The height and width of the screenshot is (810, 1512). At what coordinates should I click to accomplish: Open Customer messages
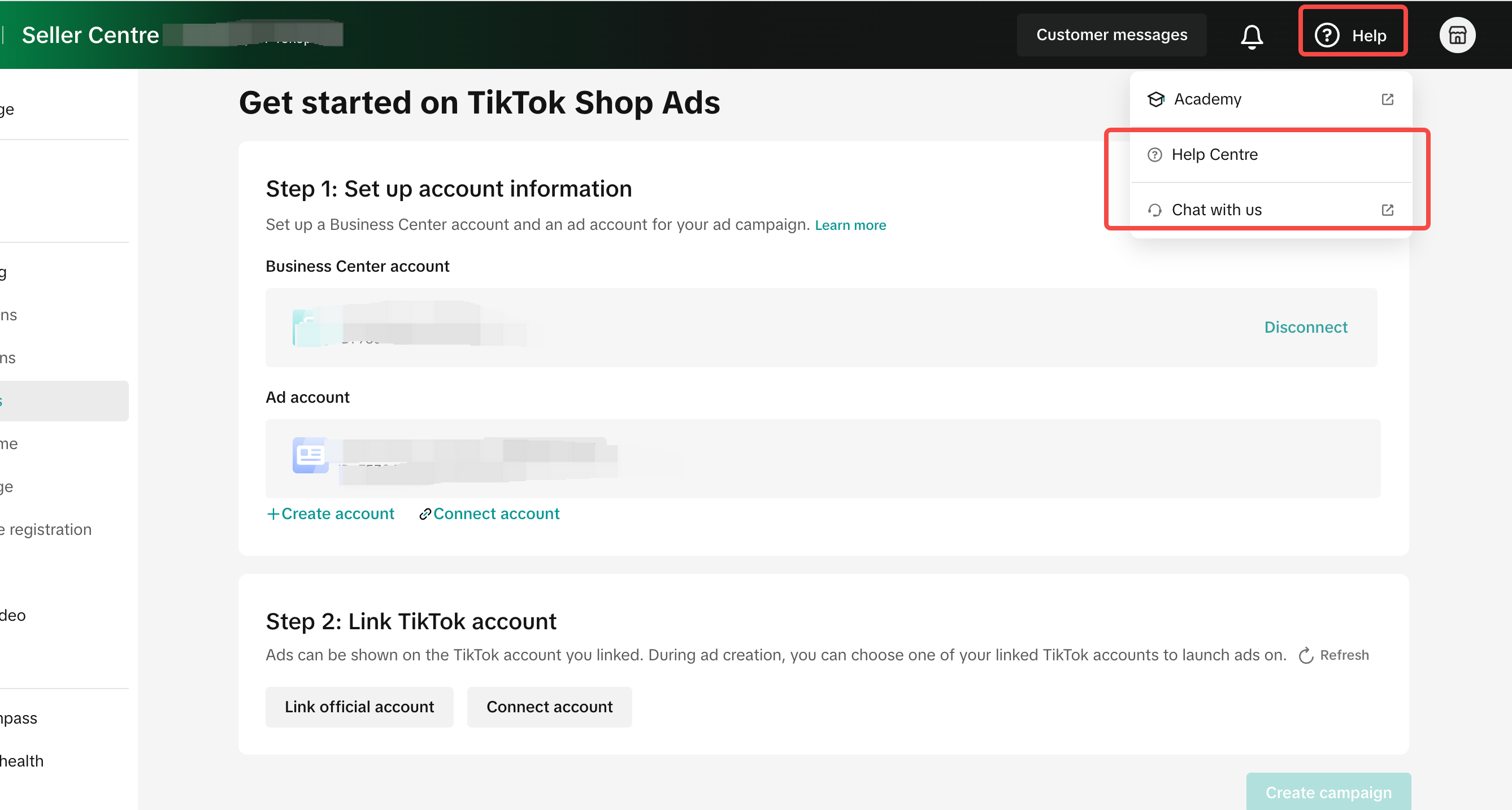(x=1111, y=35)
